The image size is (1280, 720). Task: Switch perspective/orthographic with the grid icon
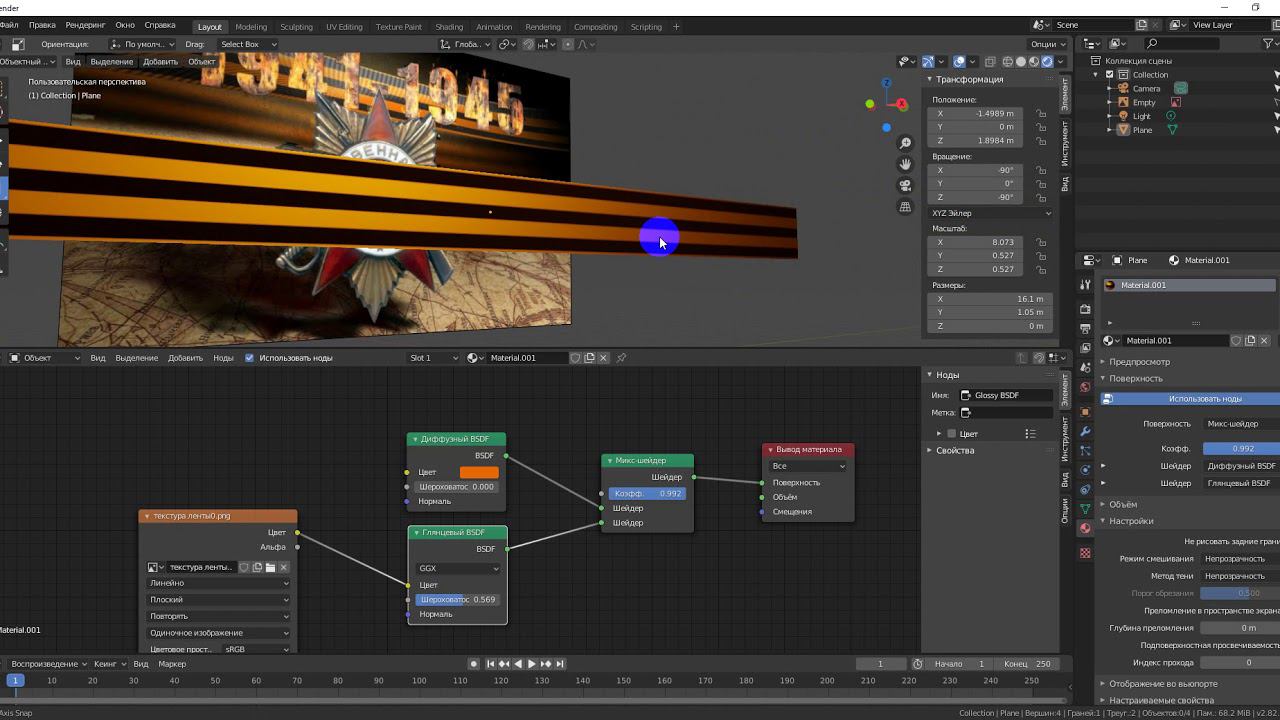[905, 207]
